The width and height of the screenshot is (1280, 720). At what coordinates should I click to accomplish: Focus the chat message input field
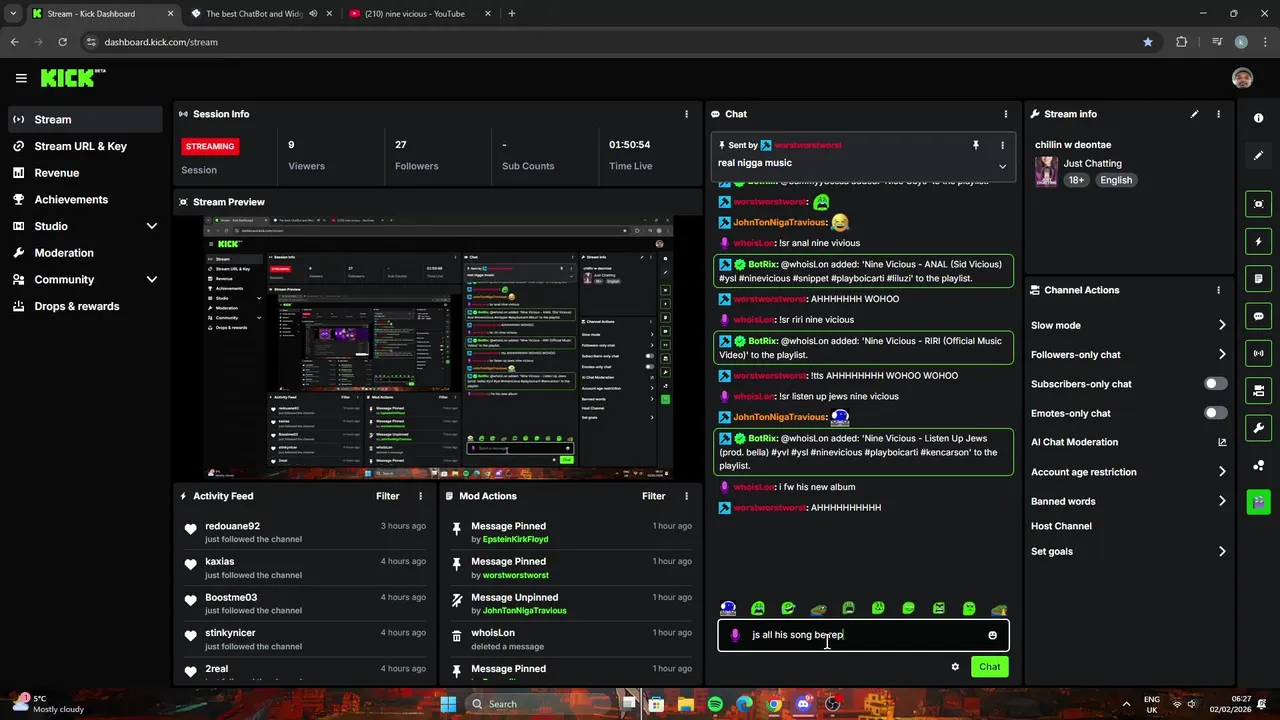coord(864,635)
